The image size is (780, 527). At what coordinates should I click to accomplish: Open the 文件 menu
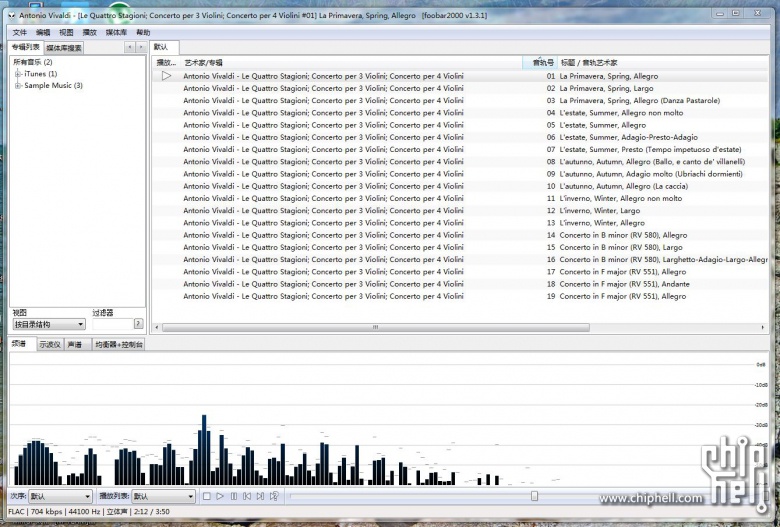[20, 32]
